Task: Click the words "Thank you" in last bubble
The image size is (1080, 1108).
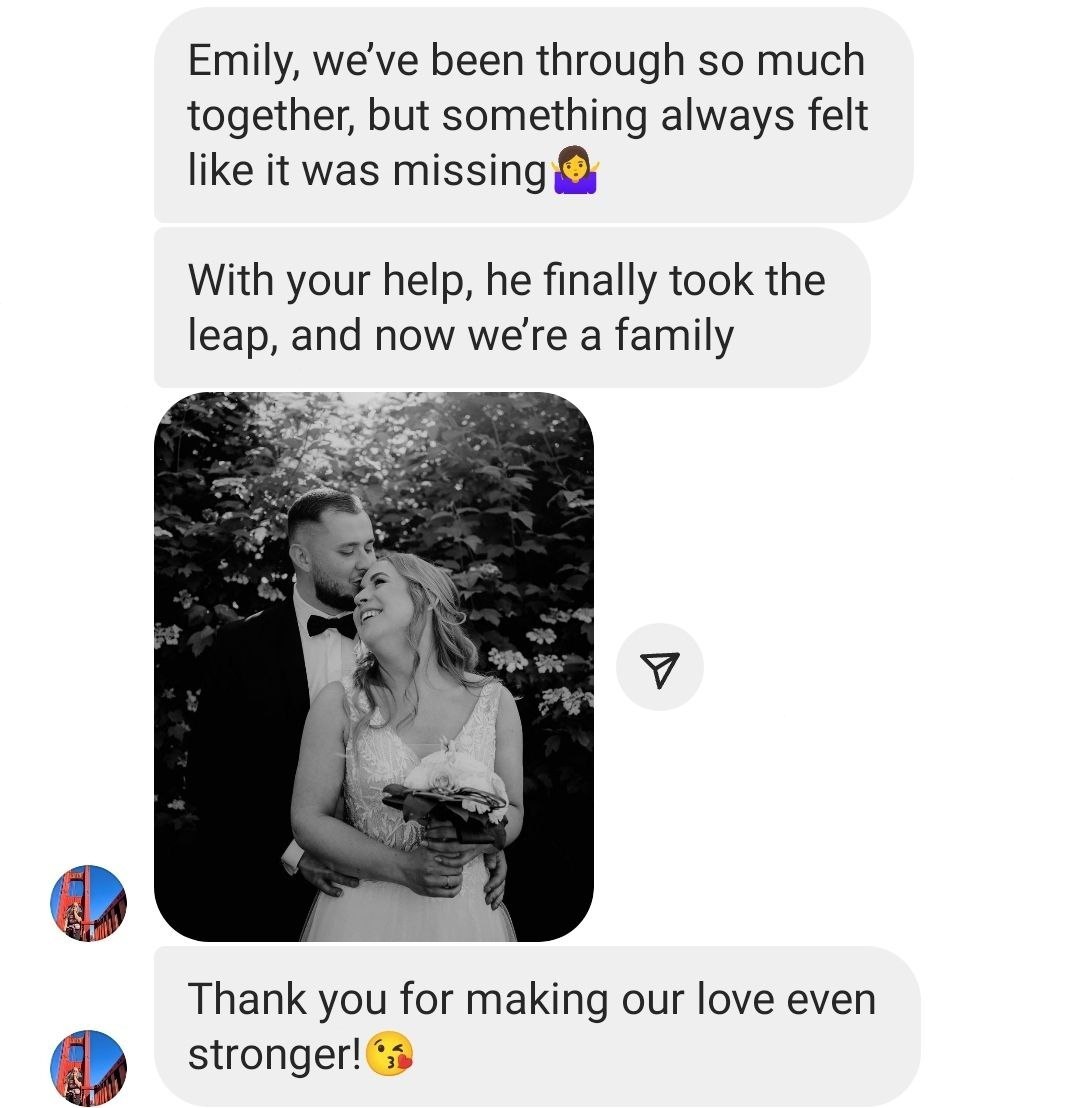Action: (287, 1000)
